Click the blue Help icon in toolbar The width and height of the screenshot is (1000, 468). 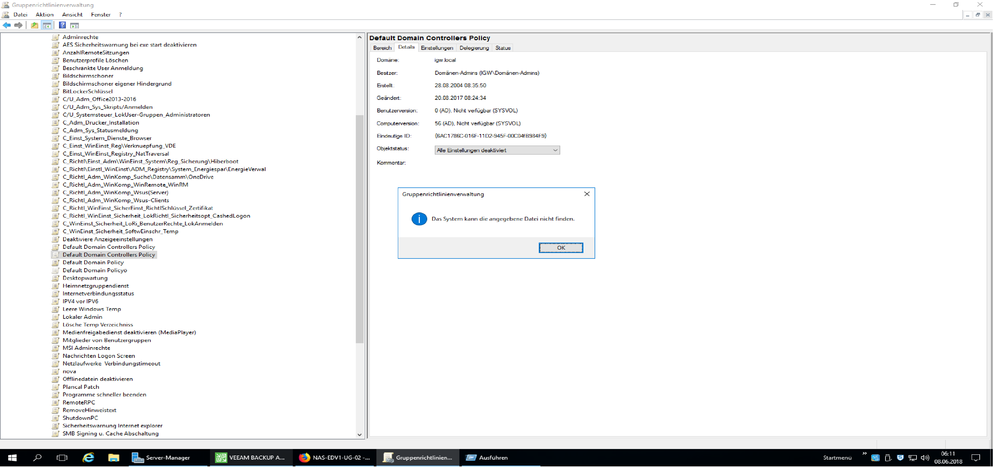(62, 25)
